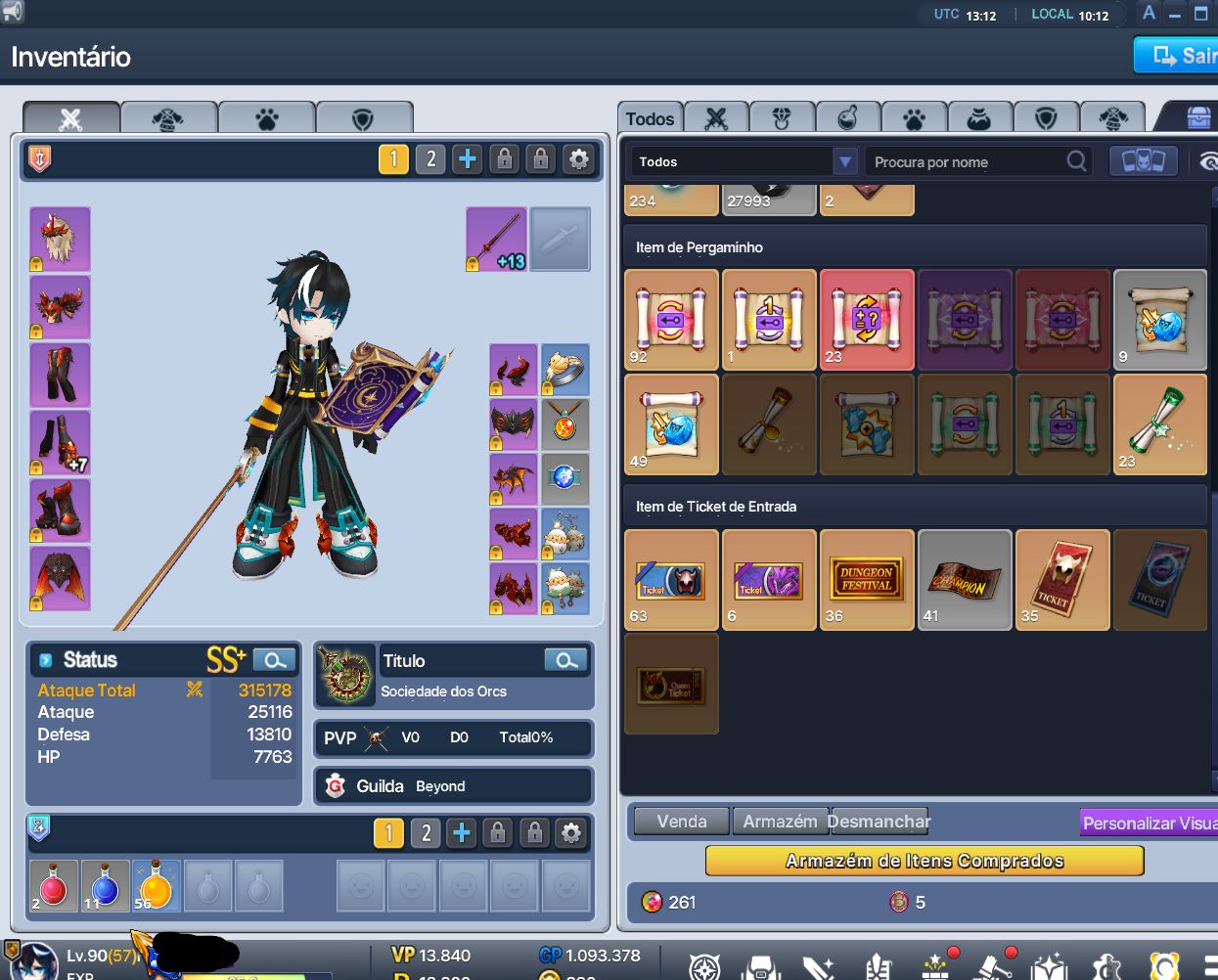This screenshot has height=980, width=1218.
Task: Open Personalizar Visual
Action: [1150, 823]
